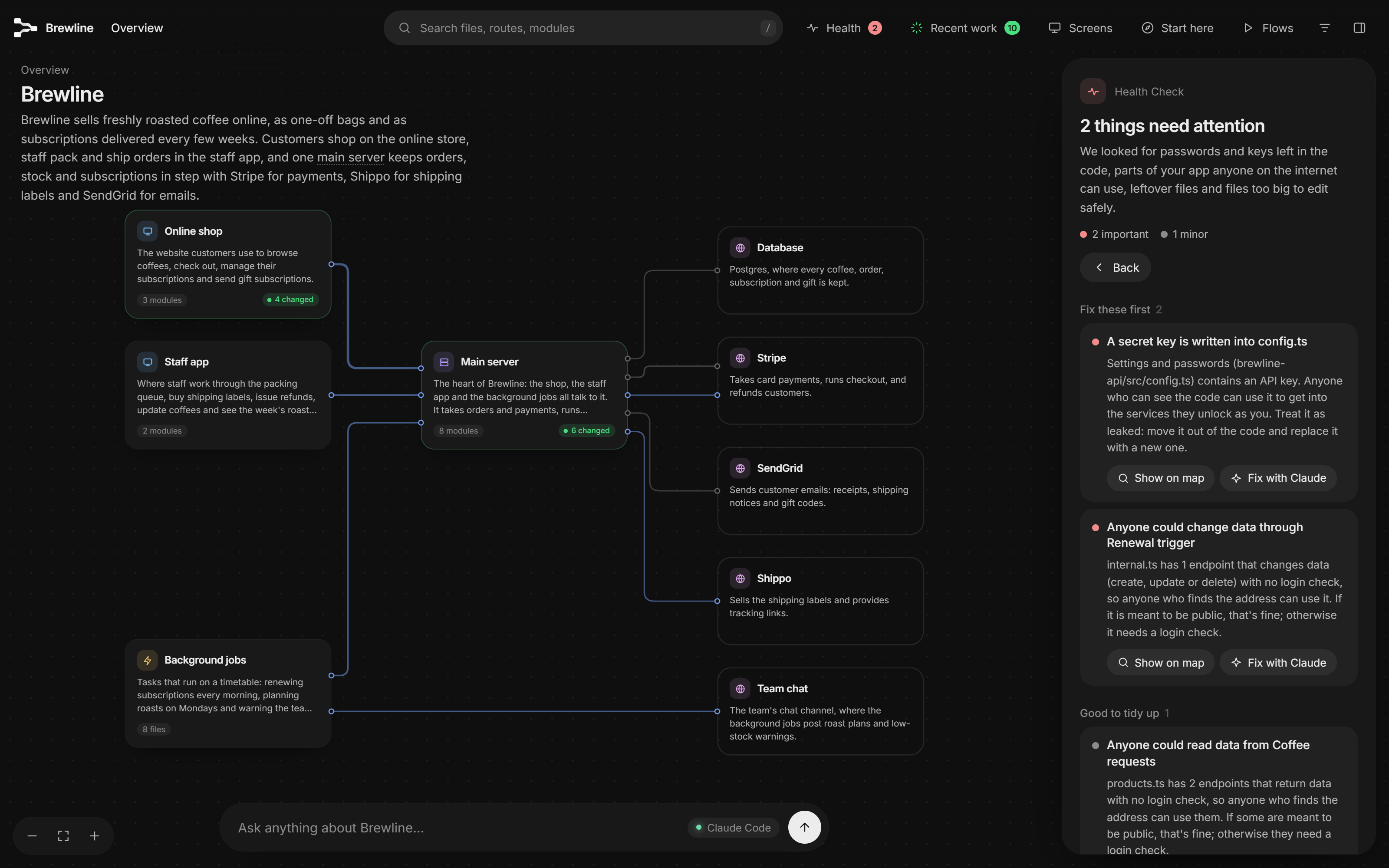1389x868 pixels.
Task: Send the question with arrow button
Action: [x=804, y=827]
